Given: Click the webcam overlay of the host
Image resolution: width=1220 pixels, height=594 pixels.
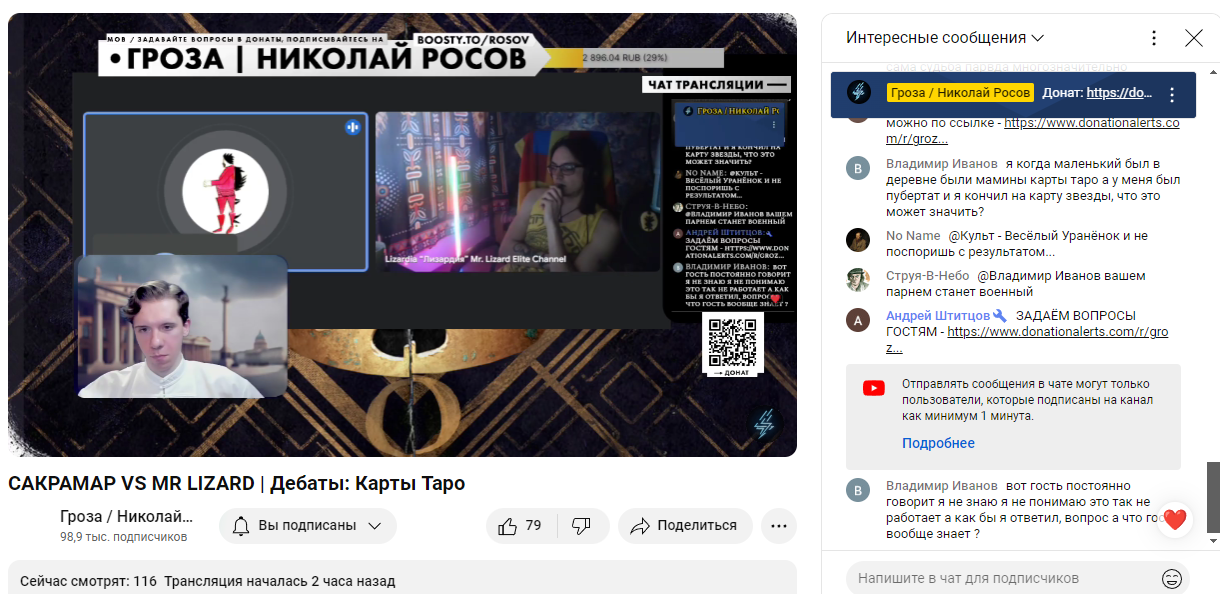Looking at the screenshot, I should point(181,327).
